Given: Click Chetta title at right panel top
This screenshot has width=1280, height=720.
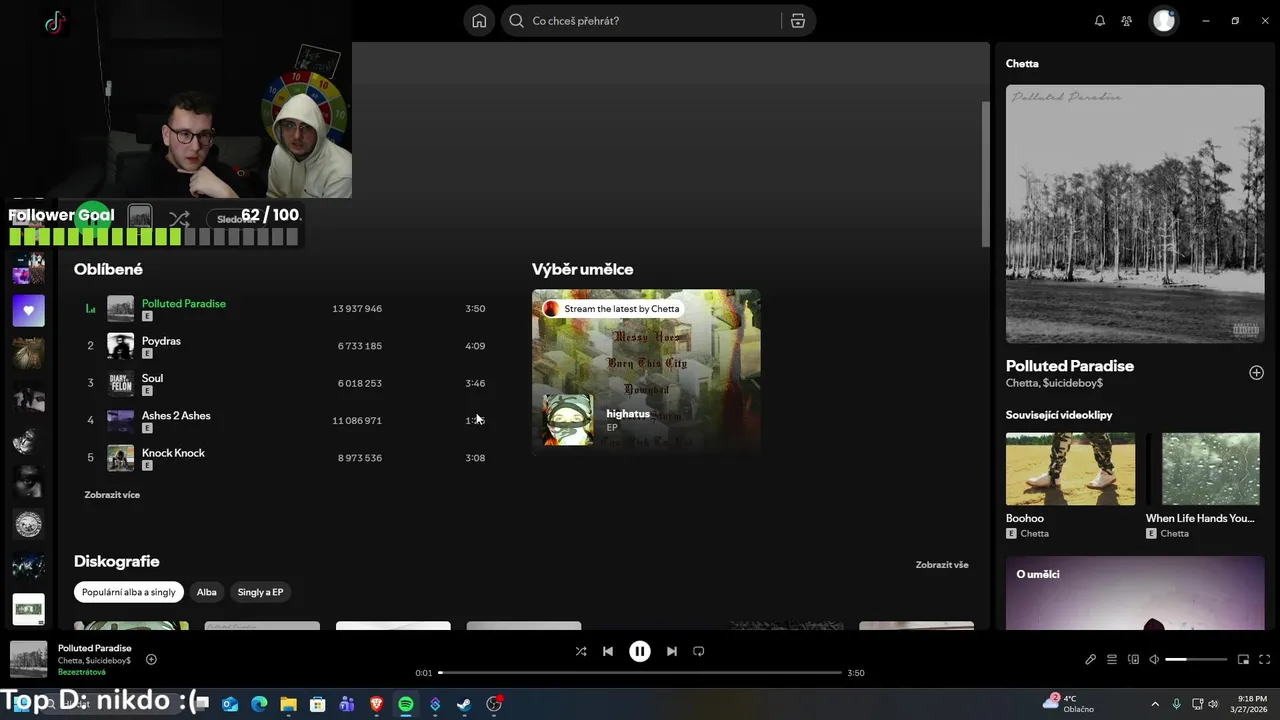Looking at the screenshot, I should pyautogui.click(x=1022, y=63).
